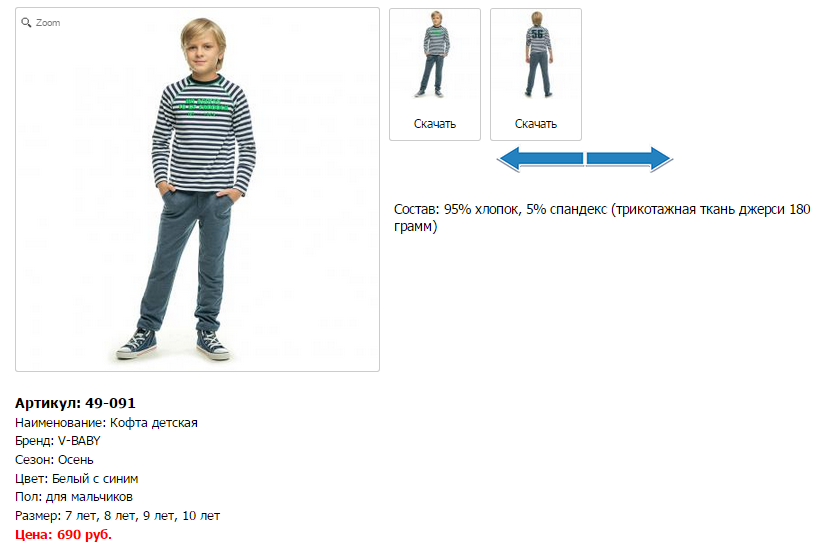Click the sneakers in the main photo
The height and width of the screenshot is (558, 818).
pos(173,344)
